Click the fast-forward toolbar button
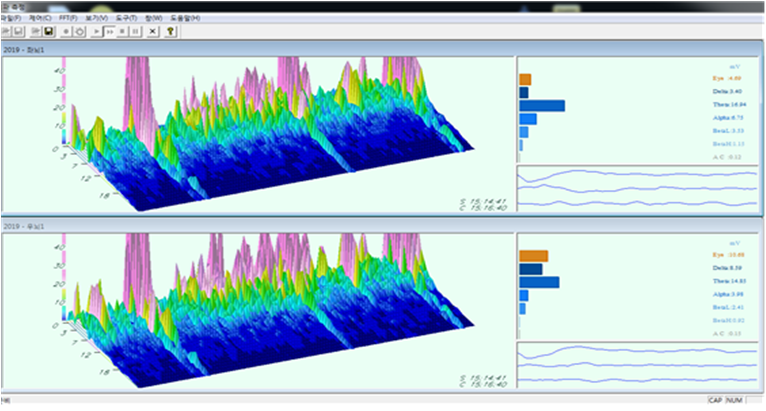This screenshot has height=411, width=766. [x=108, y=31]
